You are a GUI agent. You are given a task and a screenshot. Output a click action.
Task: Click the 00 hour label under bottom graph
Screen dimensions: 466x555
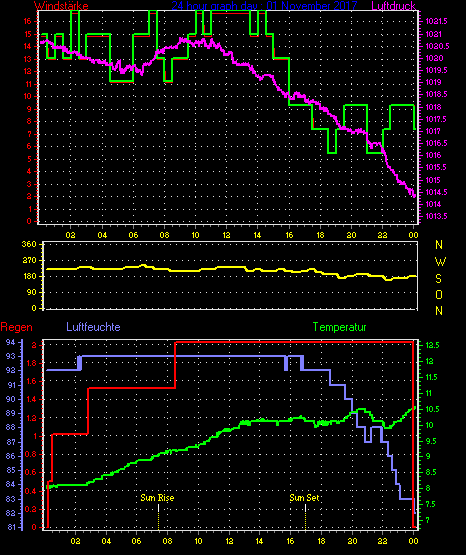[x=413, y=541]
